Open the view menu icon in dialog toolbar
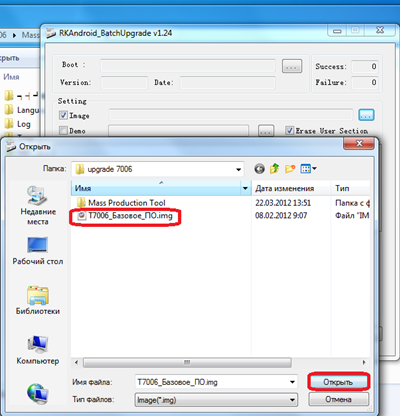 click(308, 169)
